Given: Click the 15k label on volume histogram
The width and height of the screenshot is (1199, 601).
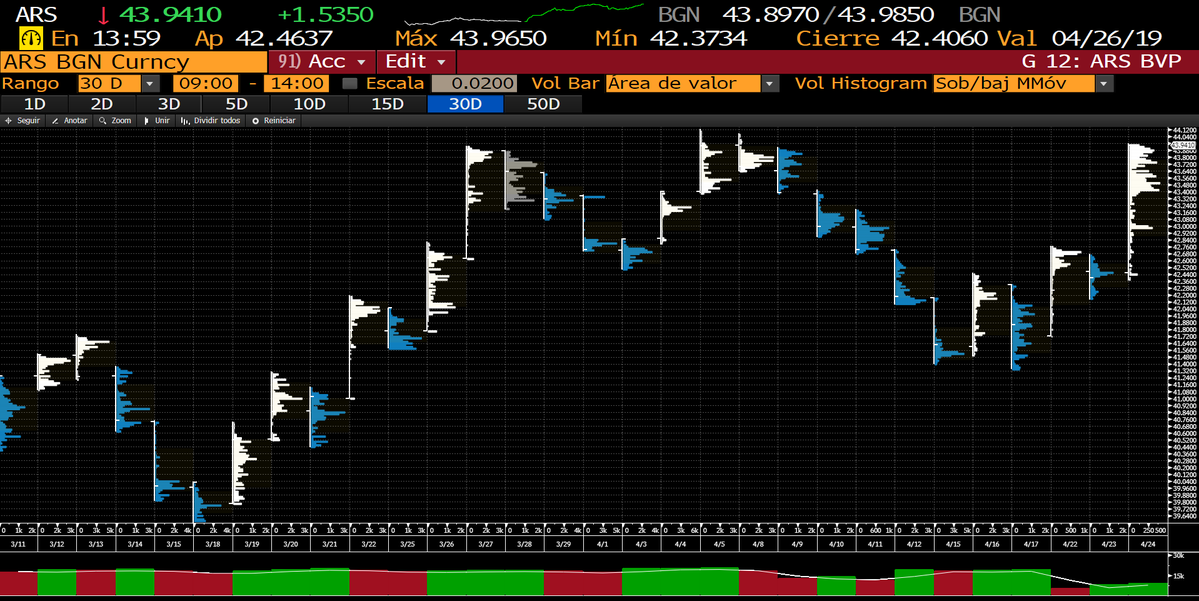Looking at the screenshot, I should pyautogui.click(x=1178, y=576).
